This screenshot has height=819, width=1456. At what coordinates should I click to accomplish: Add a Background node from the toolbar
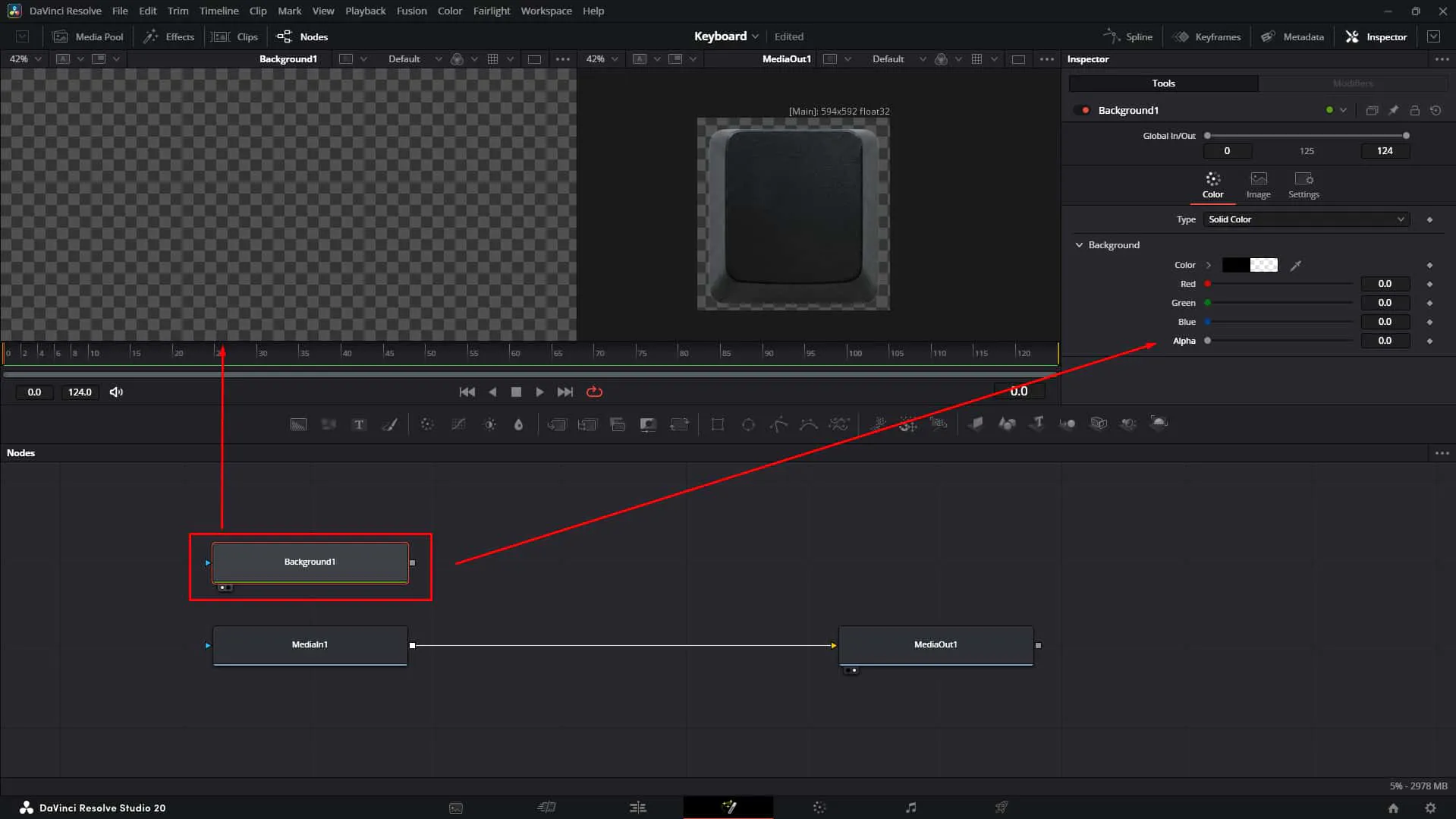tap(298, 424)
